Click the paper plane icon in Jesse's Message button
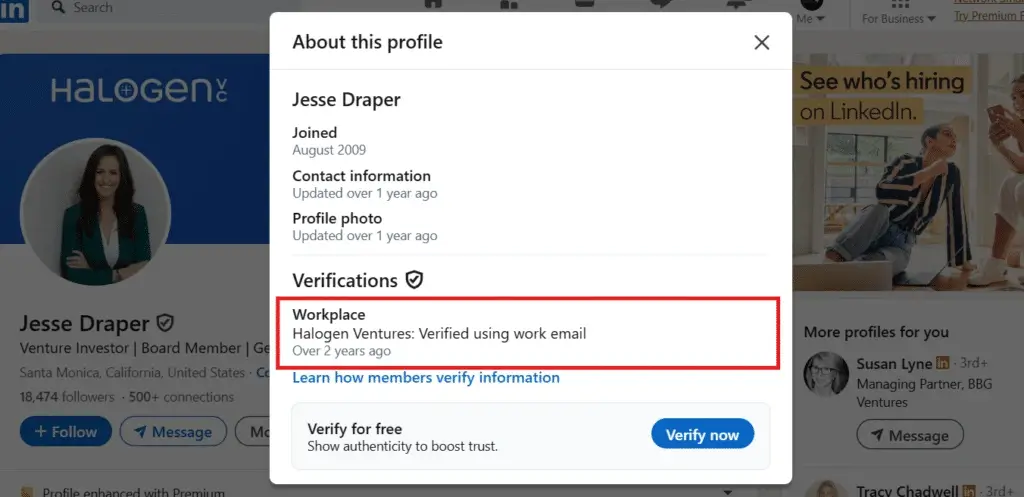 click(x=140, y=432)
